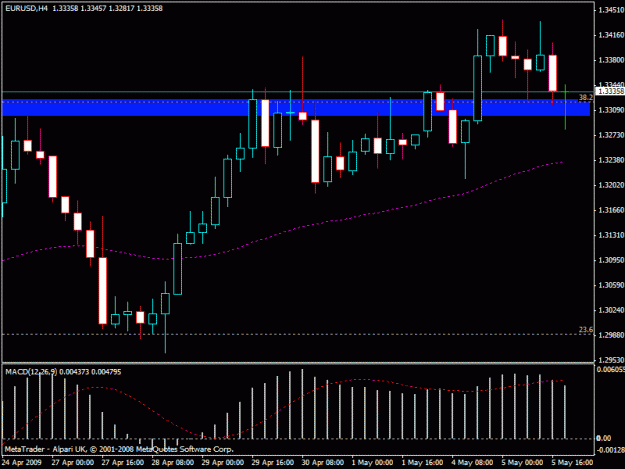Click the MACD 0.00 scale value

coord(603,438)
